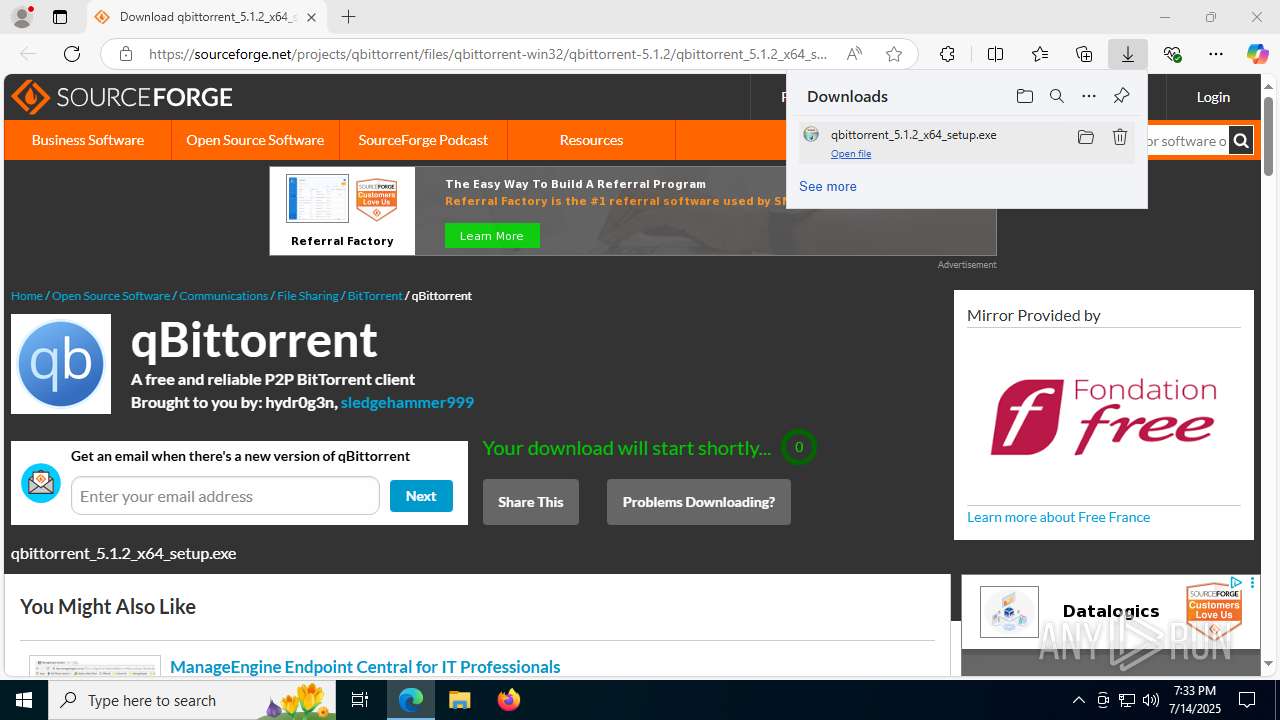Screen dimensions: 1280x720
Task: Click the taskbar search box
Action: [x=192, y=700]
